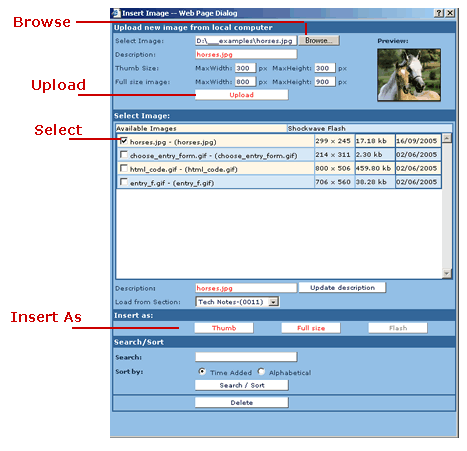Click the Browse button

[319, 40]
